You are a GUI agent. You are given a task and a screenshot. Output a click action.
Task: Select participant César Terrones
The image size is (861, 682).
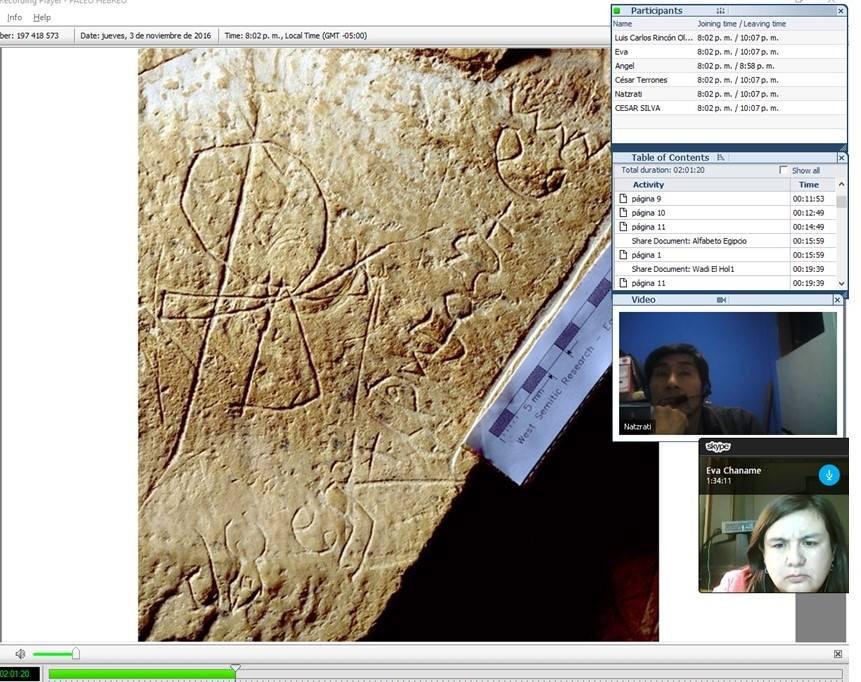click(x=729, y=80)
